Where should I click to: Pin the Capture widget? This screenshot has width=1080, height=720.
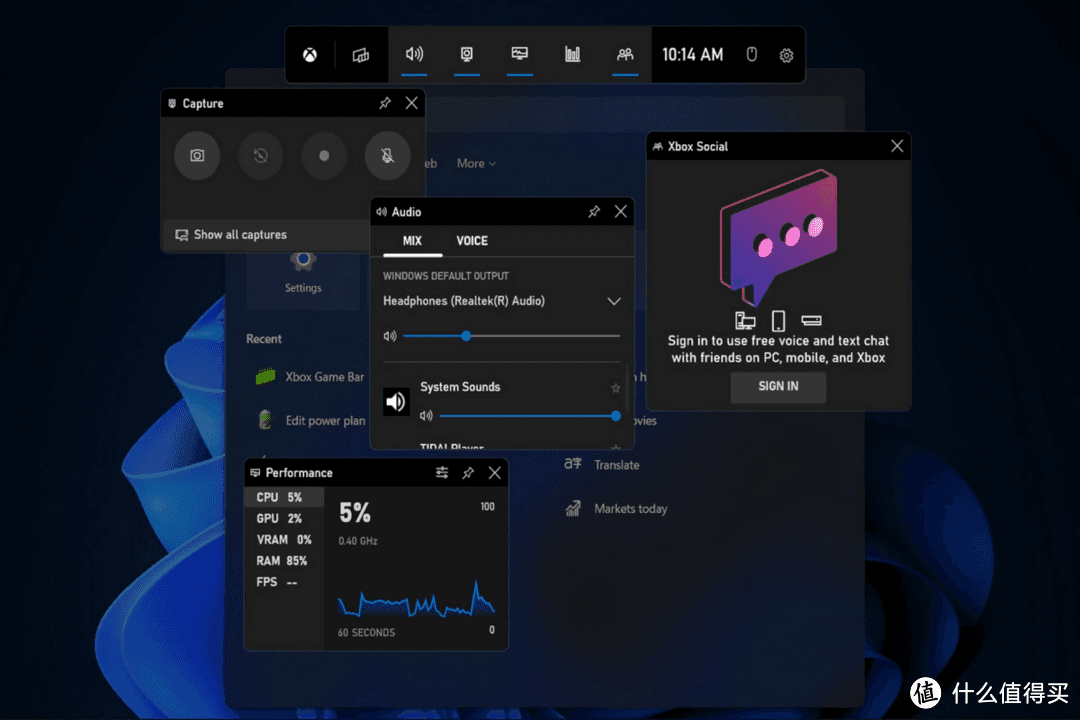click(384, 103)
